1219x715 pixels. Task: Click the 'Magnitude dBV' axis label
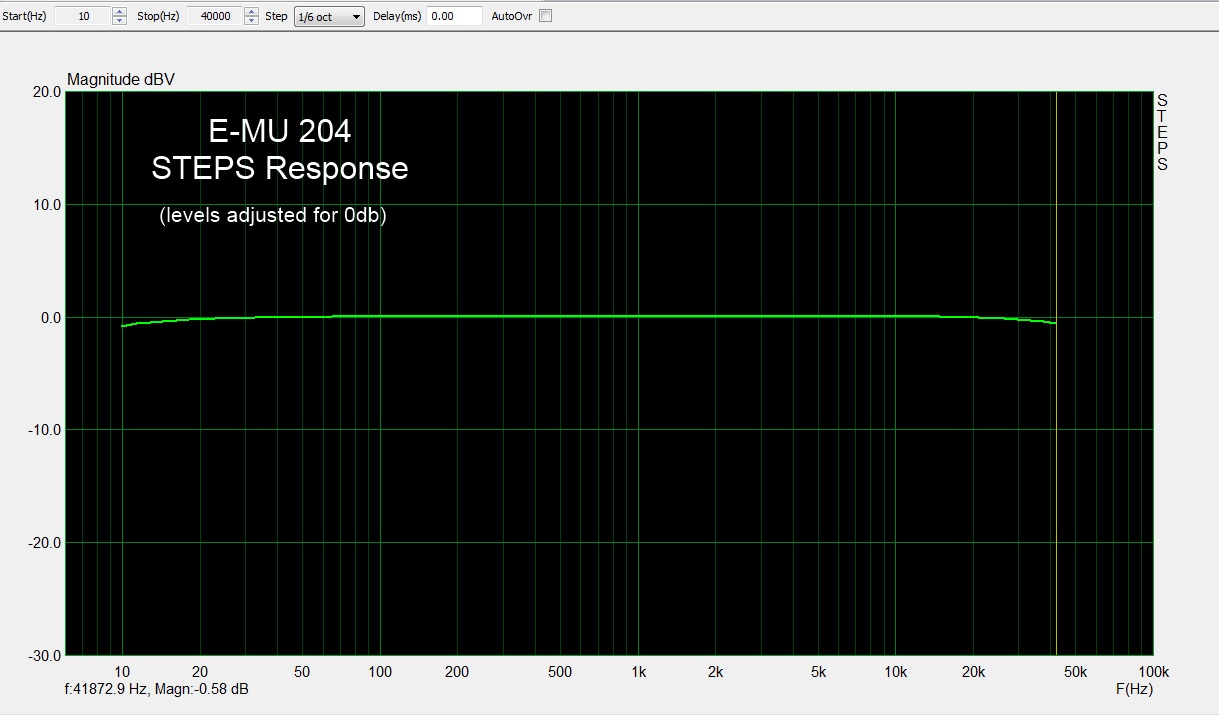point(121,79)
